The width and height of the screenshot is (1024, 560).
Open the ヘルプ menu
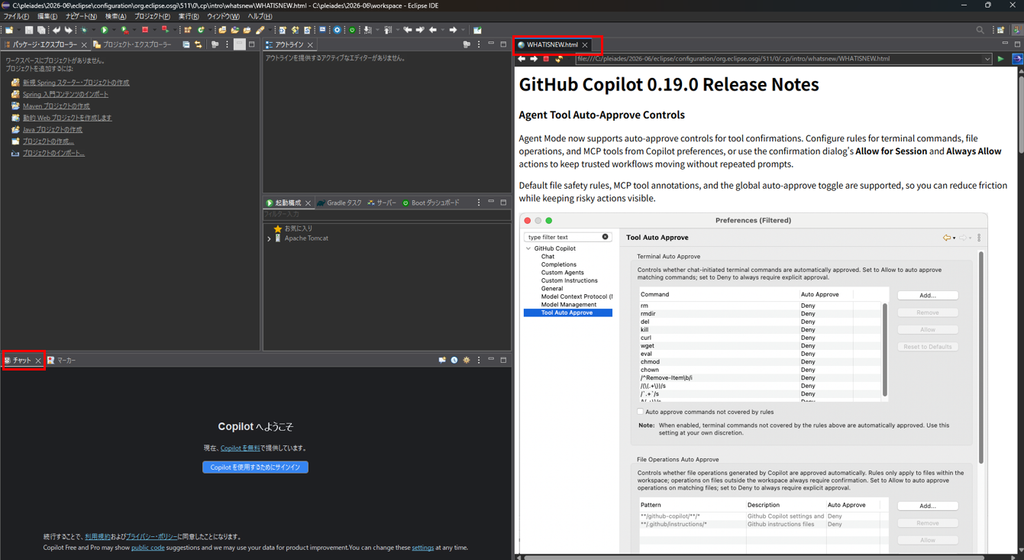[259, 16]
